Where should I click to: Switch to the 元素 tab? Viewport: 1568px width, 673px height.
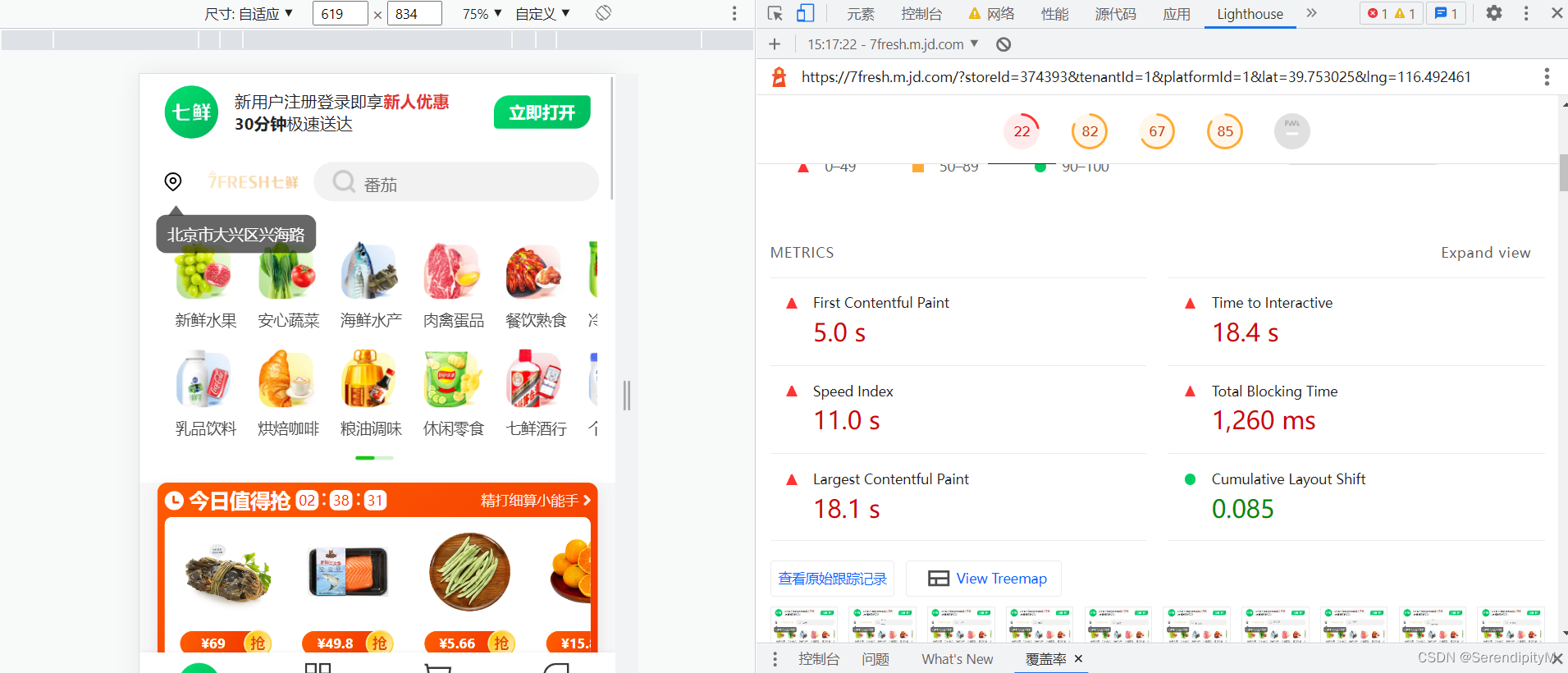coord(861,14)
